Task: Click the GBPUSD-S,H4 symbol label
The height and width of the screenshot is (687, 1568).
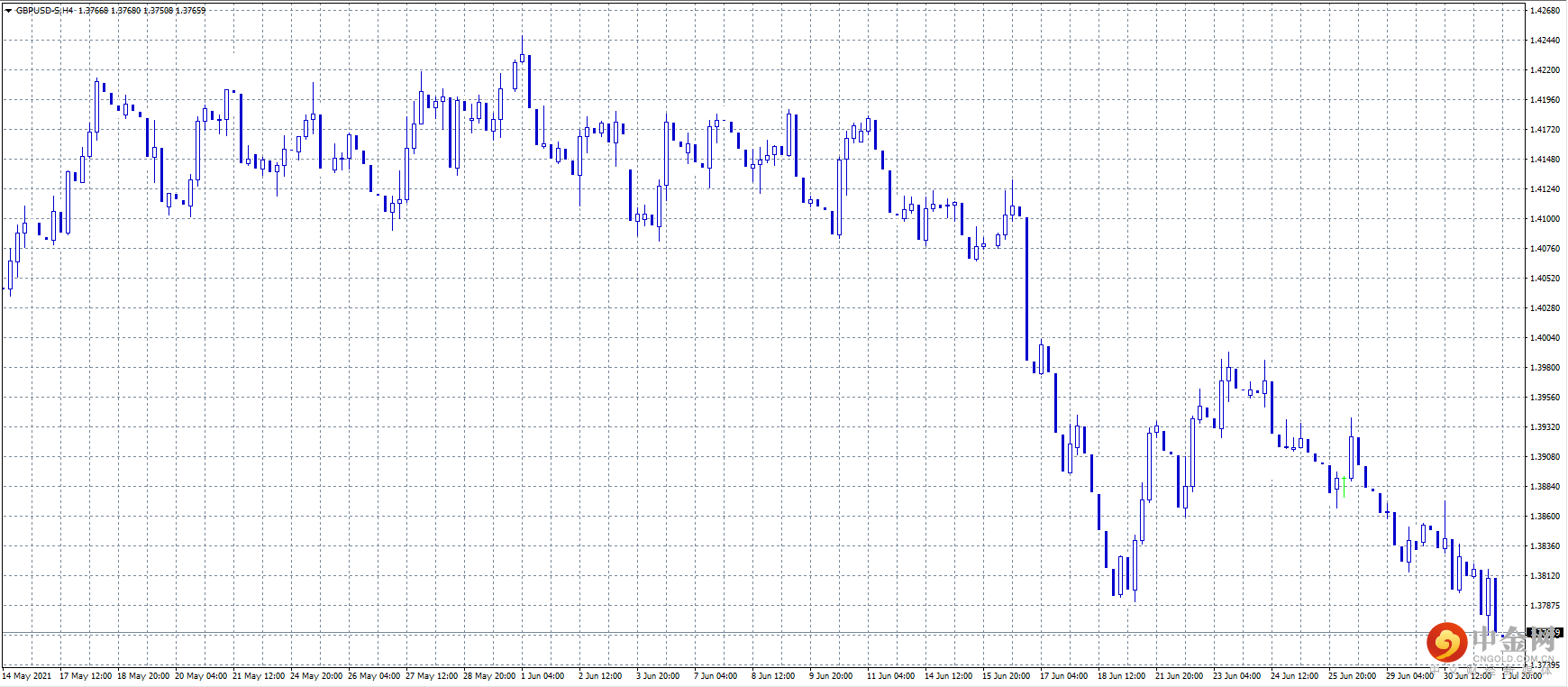Action: pyautogui.click(x=45, y=11)
